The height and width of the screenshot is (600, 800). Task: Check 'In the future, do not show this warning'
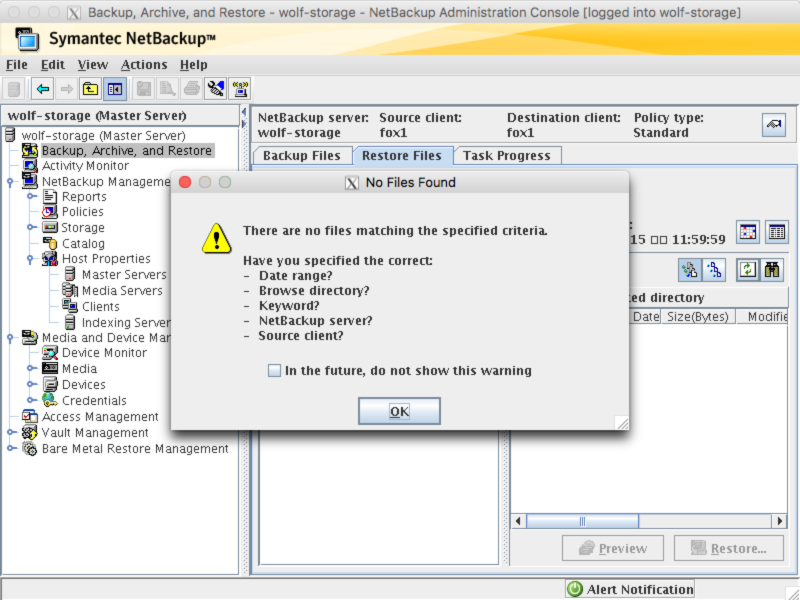click(x=273, y=370)
